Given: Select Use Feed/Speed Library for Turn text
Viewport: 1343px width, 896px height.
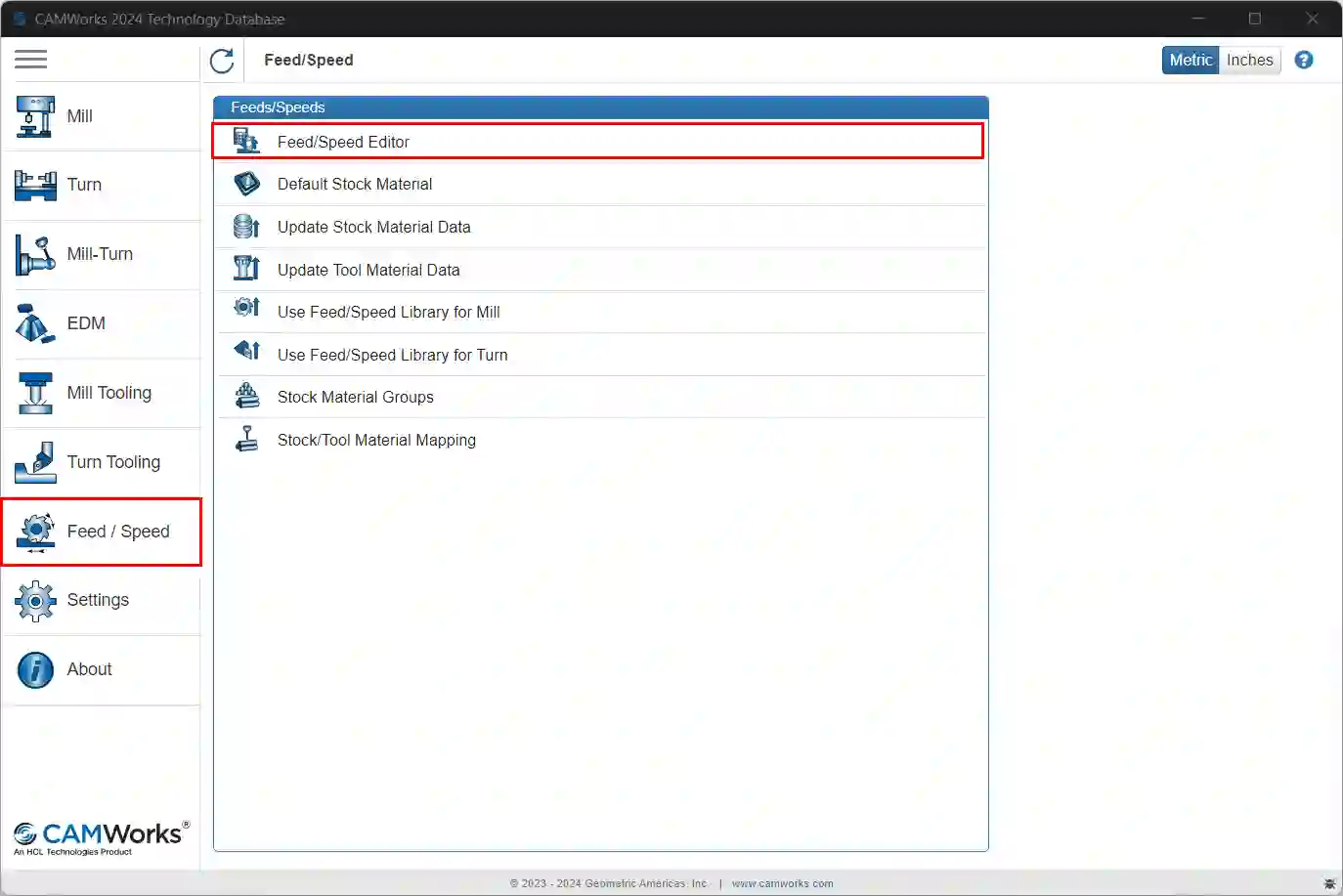Looking at the screenshot, I should [393, 355].
